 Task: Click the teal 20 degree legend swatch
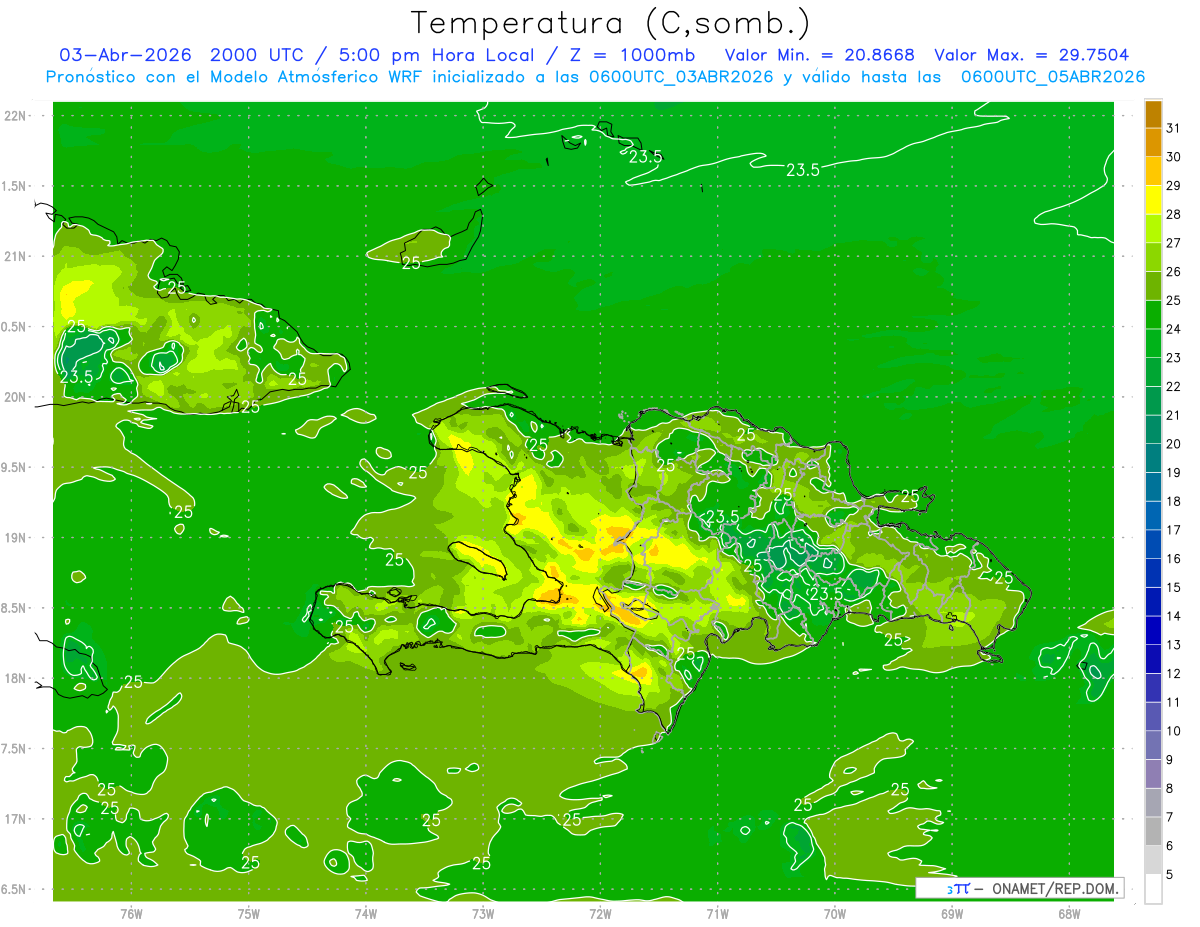click(1153, 430)
